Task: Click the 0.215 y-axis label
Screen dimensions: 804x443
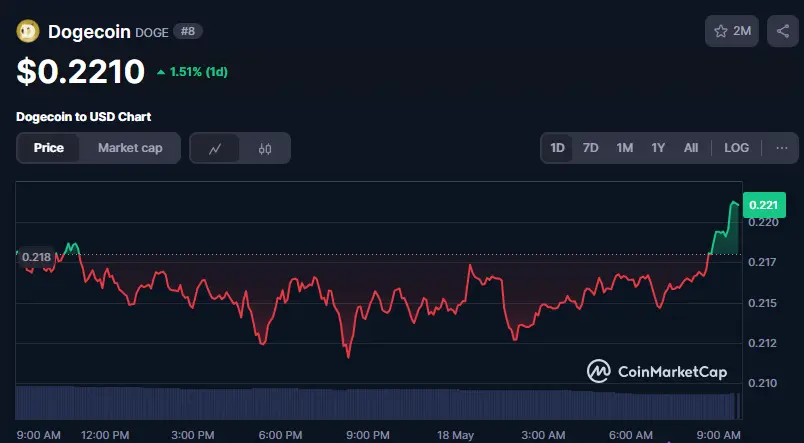Action: point(763,303)
